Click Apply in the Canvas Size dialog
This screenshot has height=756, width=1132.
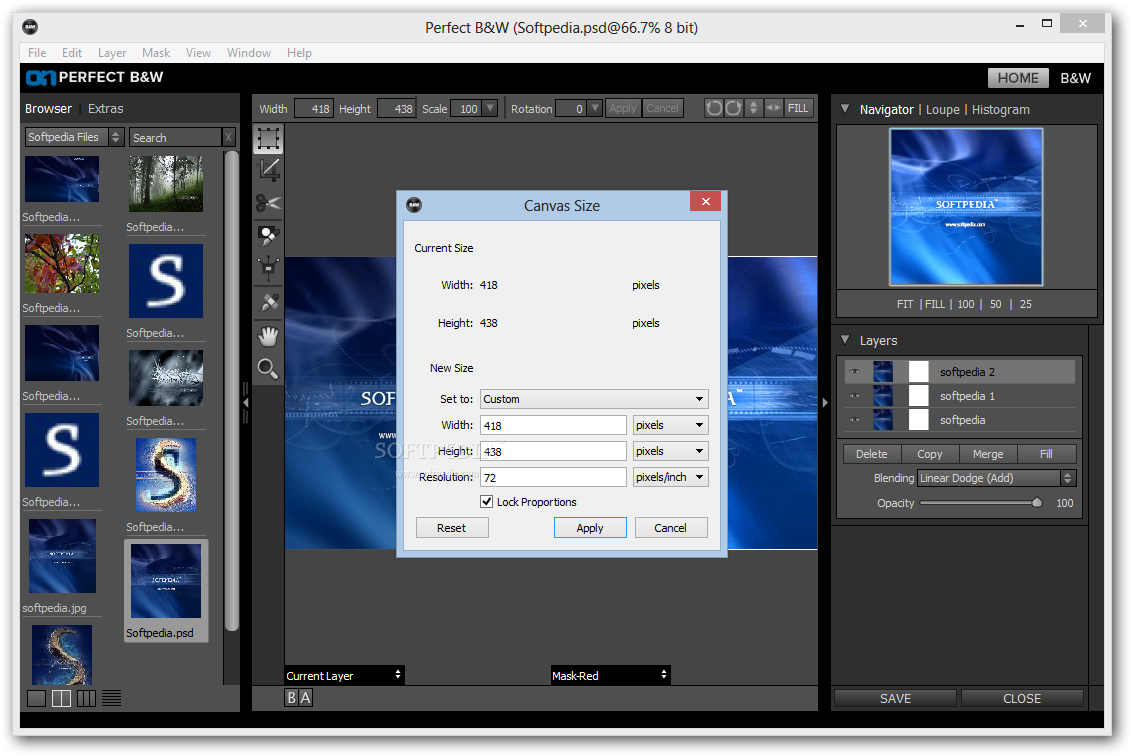pyautogui.click(x=590, y=528)
